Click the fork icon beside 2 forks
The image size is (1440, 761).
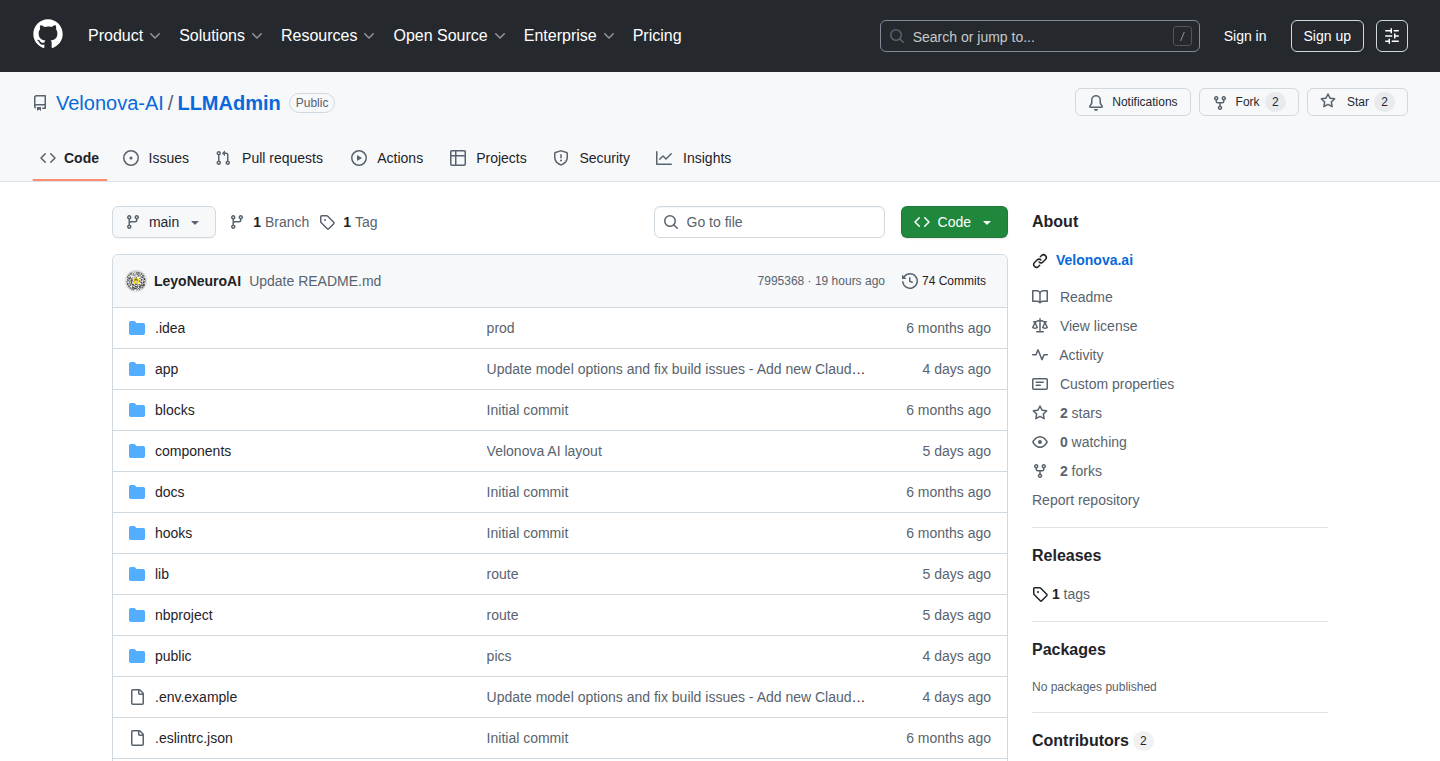(1040, 471)
